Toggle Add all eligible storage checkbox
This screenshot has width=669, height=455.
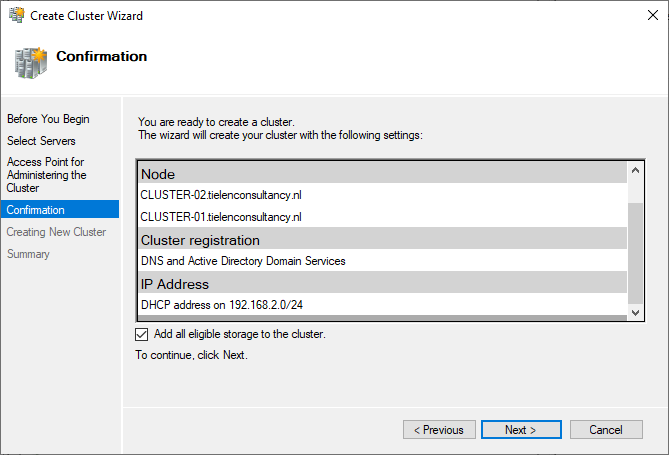point(142,334)
